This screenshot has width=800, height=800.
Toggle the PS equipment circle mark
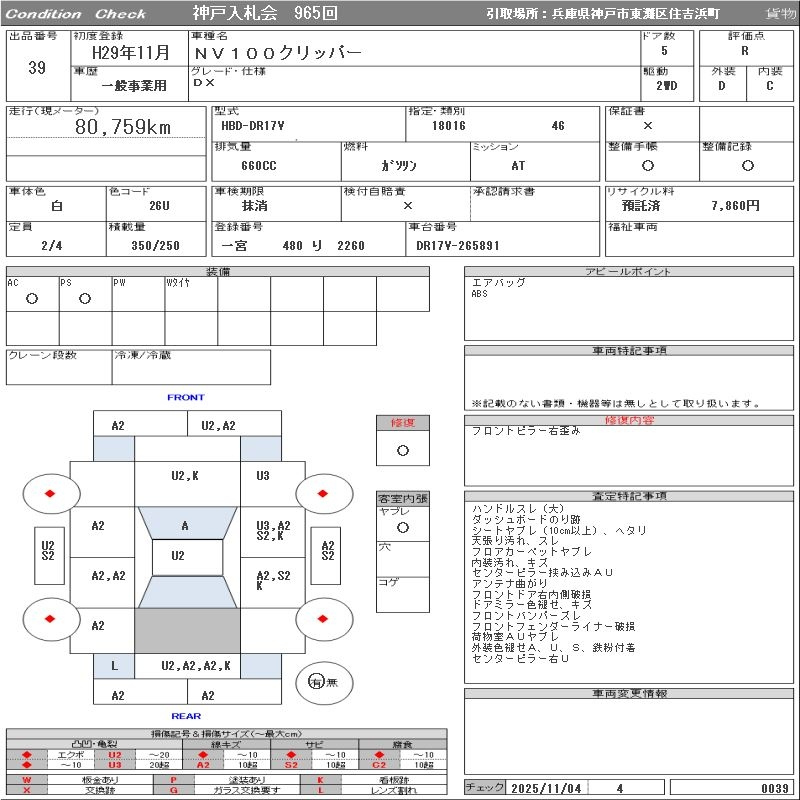pos(85,298)
